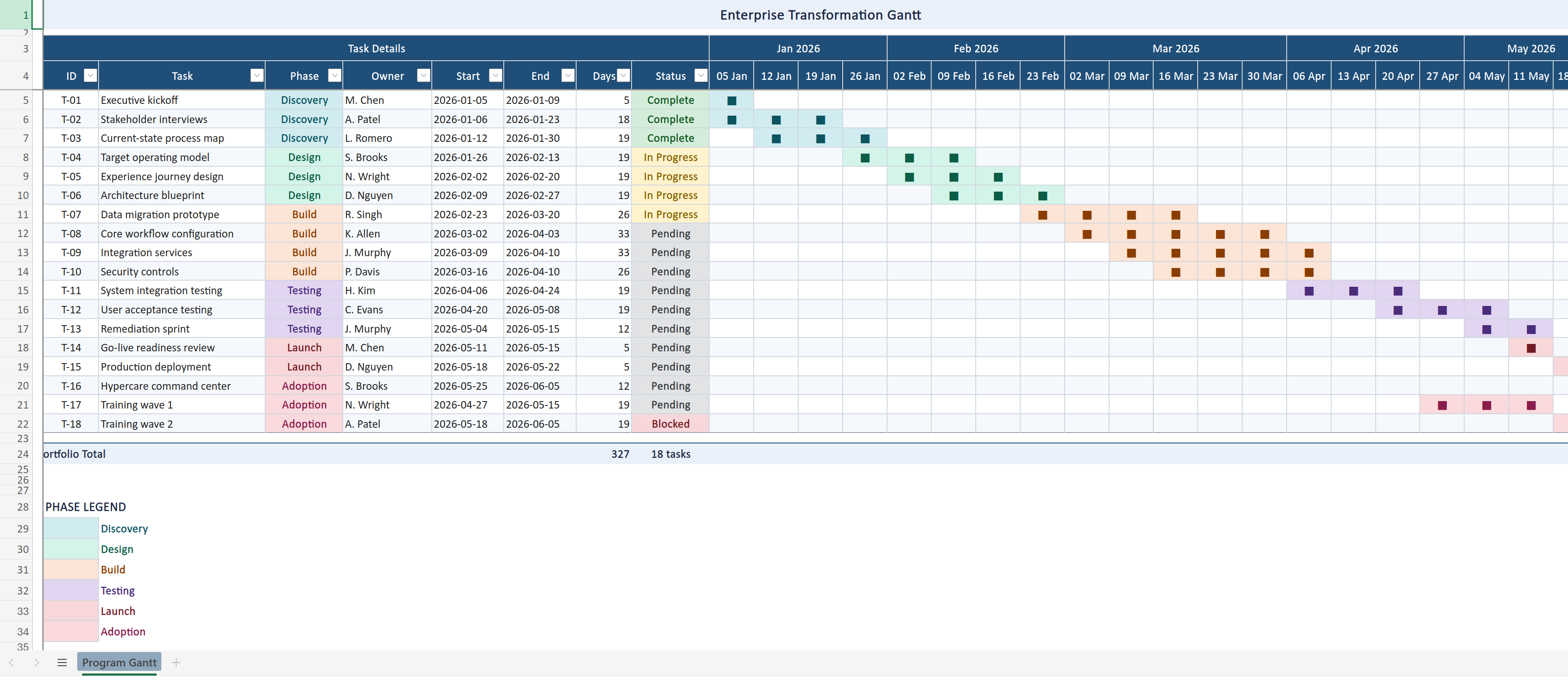This screenshot has height=680, width=1568.
Task: Select the Portfolio Total label cell
Action: pyautogui.click(x=74, y=454)
